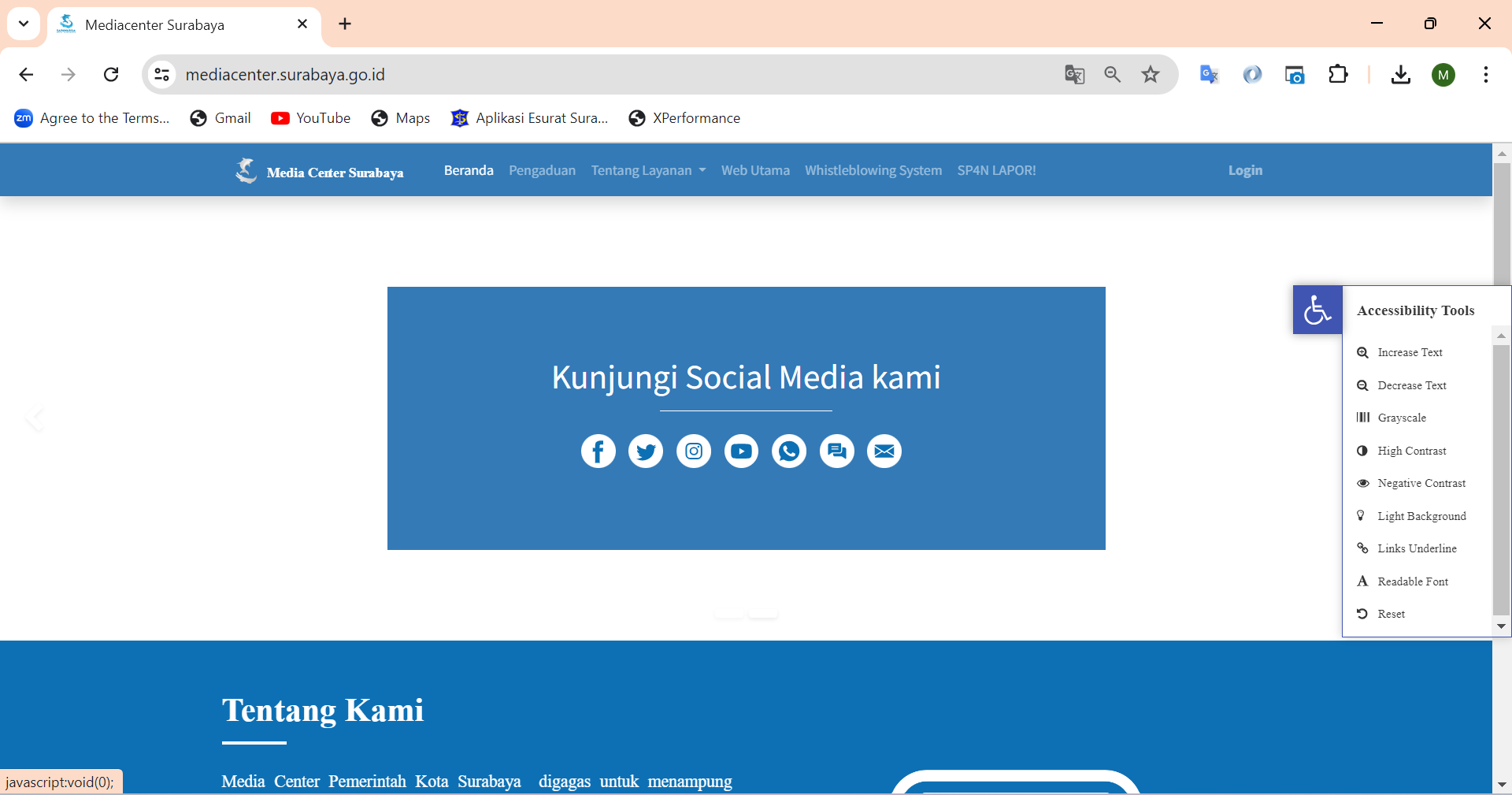
Task: Open the XPerformance bookmark
Action: click(684, 118)
